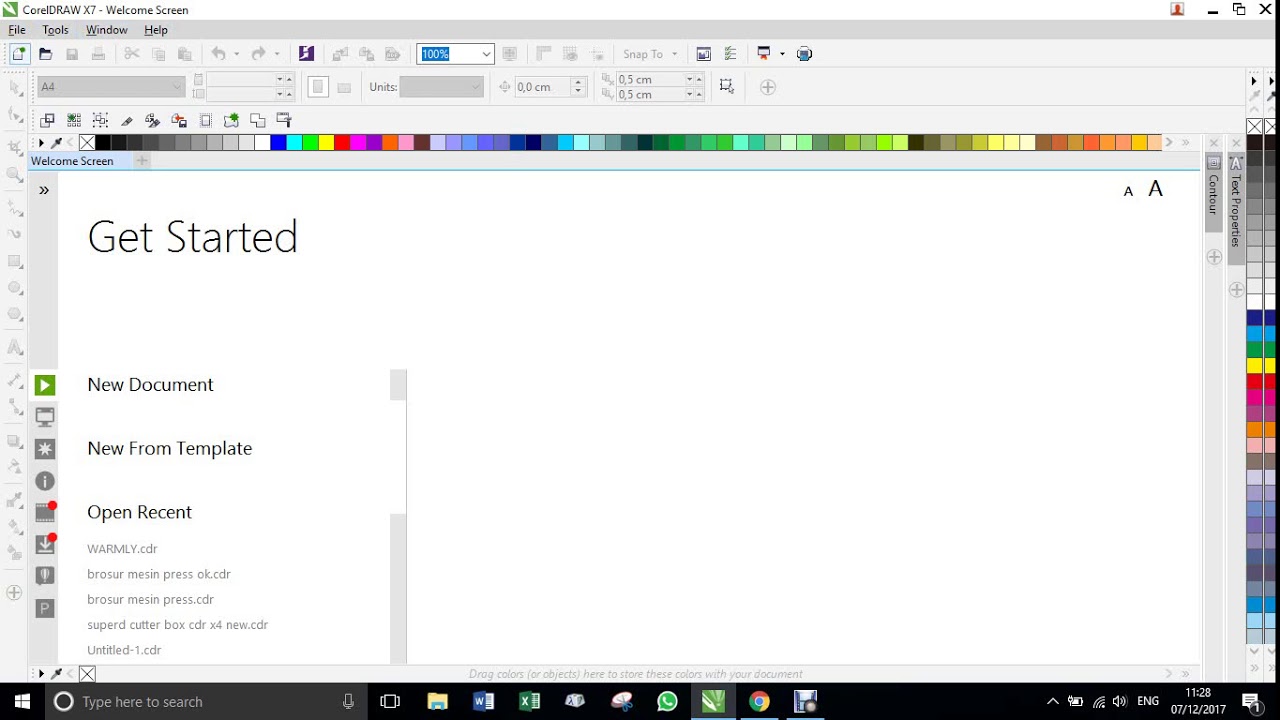1280x720 pixels.
Task: Click the welcome screen vertical scrollbar
Action: (398, 516)
